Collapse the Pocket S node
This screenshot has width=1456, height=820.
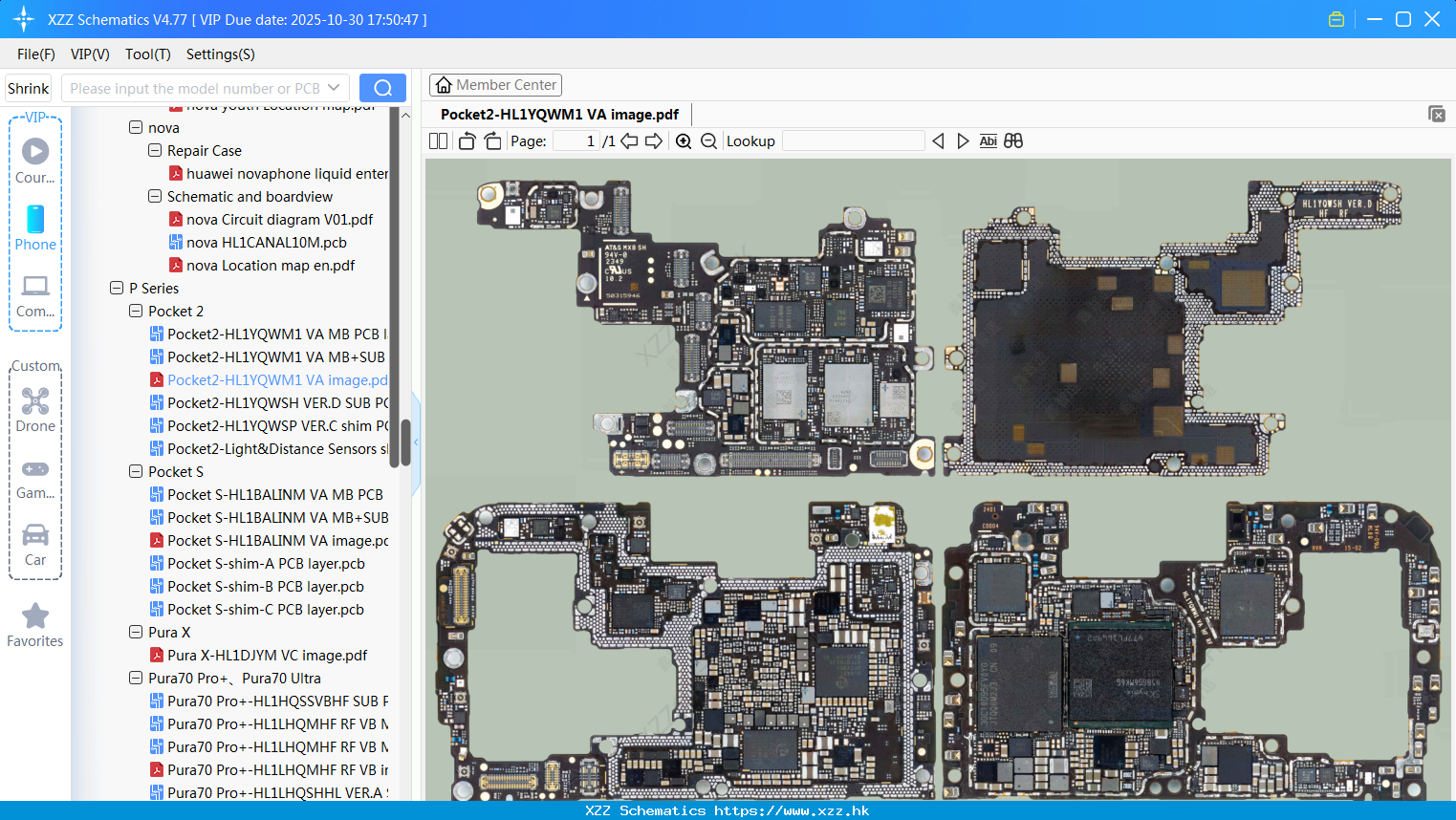click(136, 471)
